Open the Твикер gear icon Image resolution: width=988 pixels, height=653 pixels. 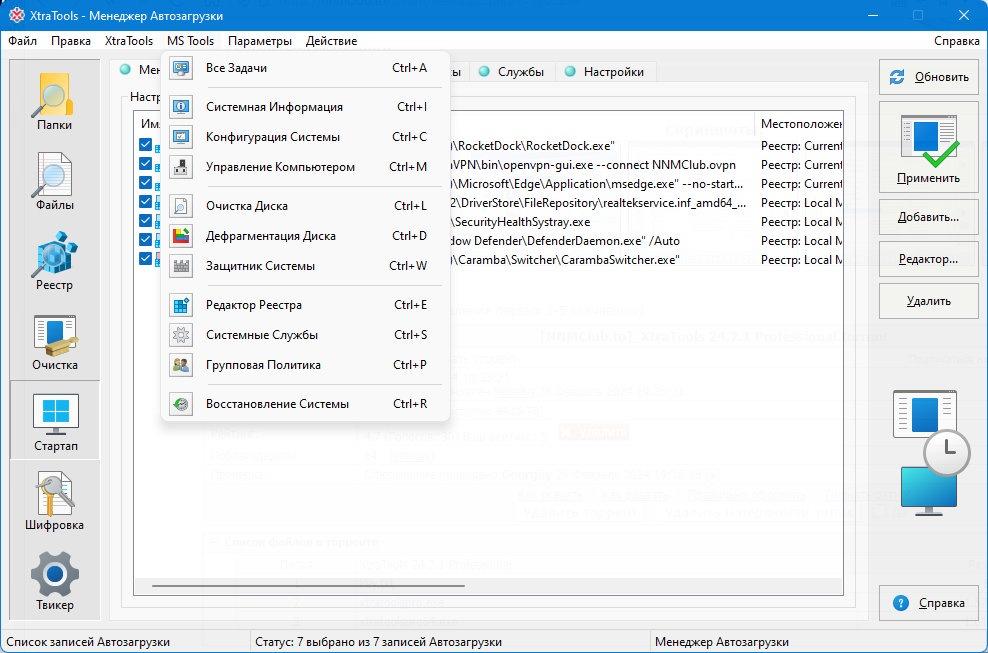pyautogui.click(x=54, y=581)
